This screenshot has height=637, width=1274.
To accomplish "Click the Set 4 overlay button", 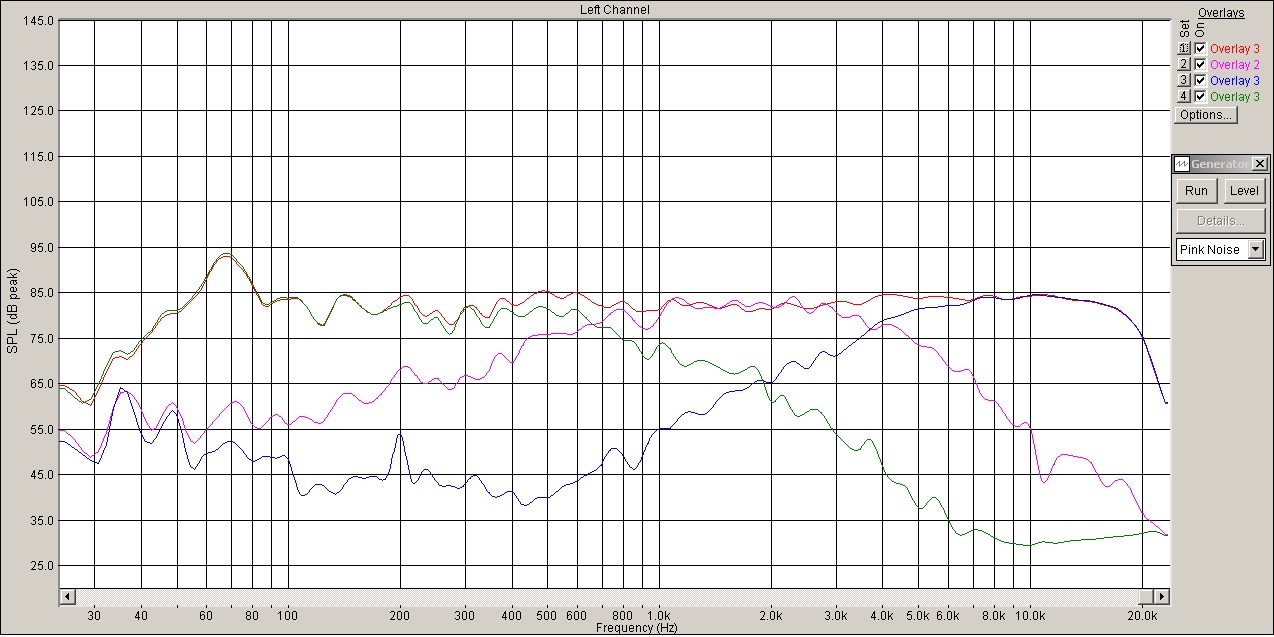I will coord(1184,96).
